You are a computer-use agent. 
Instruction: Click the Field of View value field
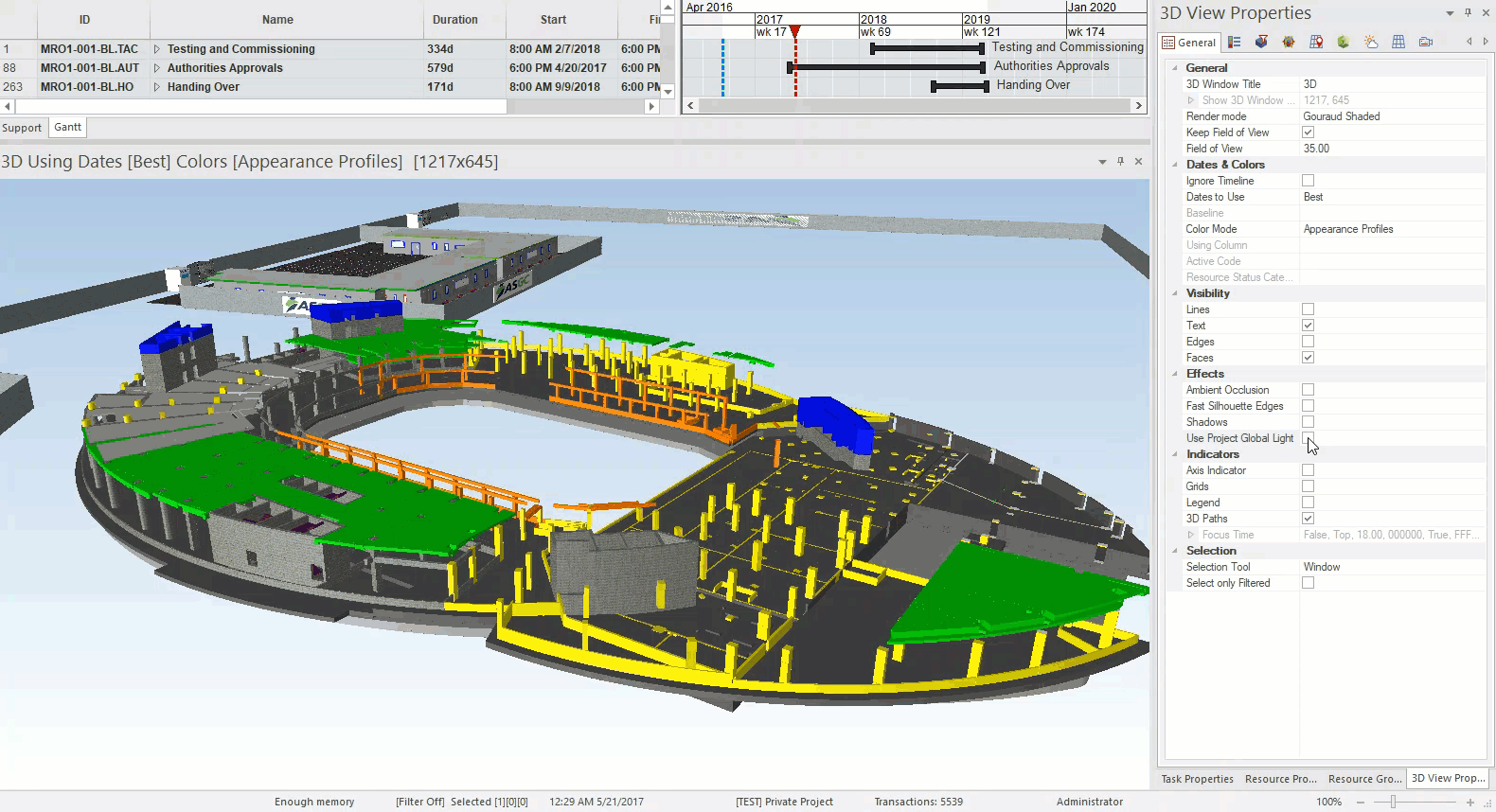[1390, 149]
